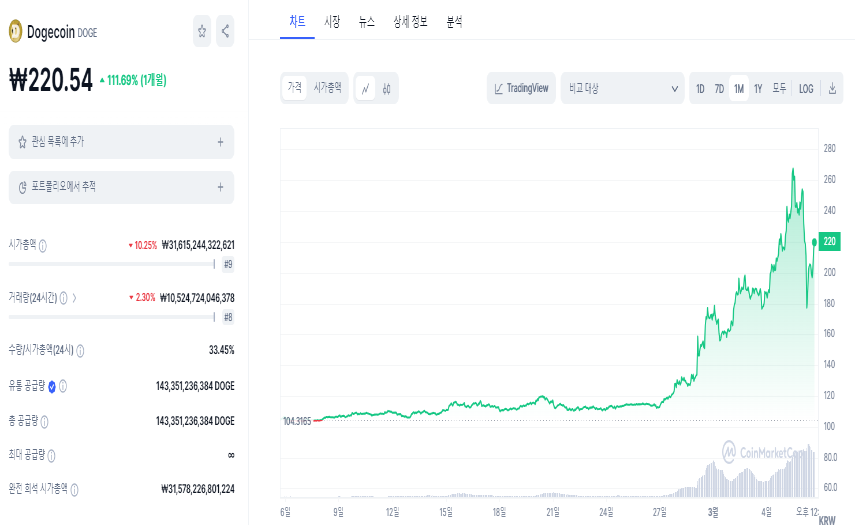Open the 비교 대상 dropdown
This screenshot has width=855, height=525.
tap(622, 88)
